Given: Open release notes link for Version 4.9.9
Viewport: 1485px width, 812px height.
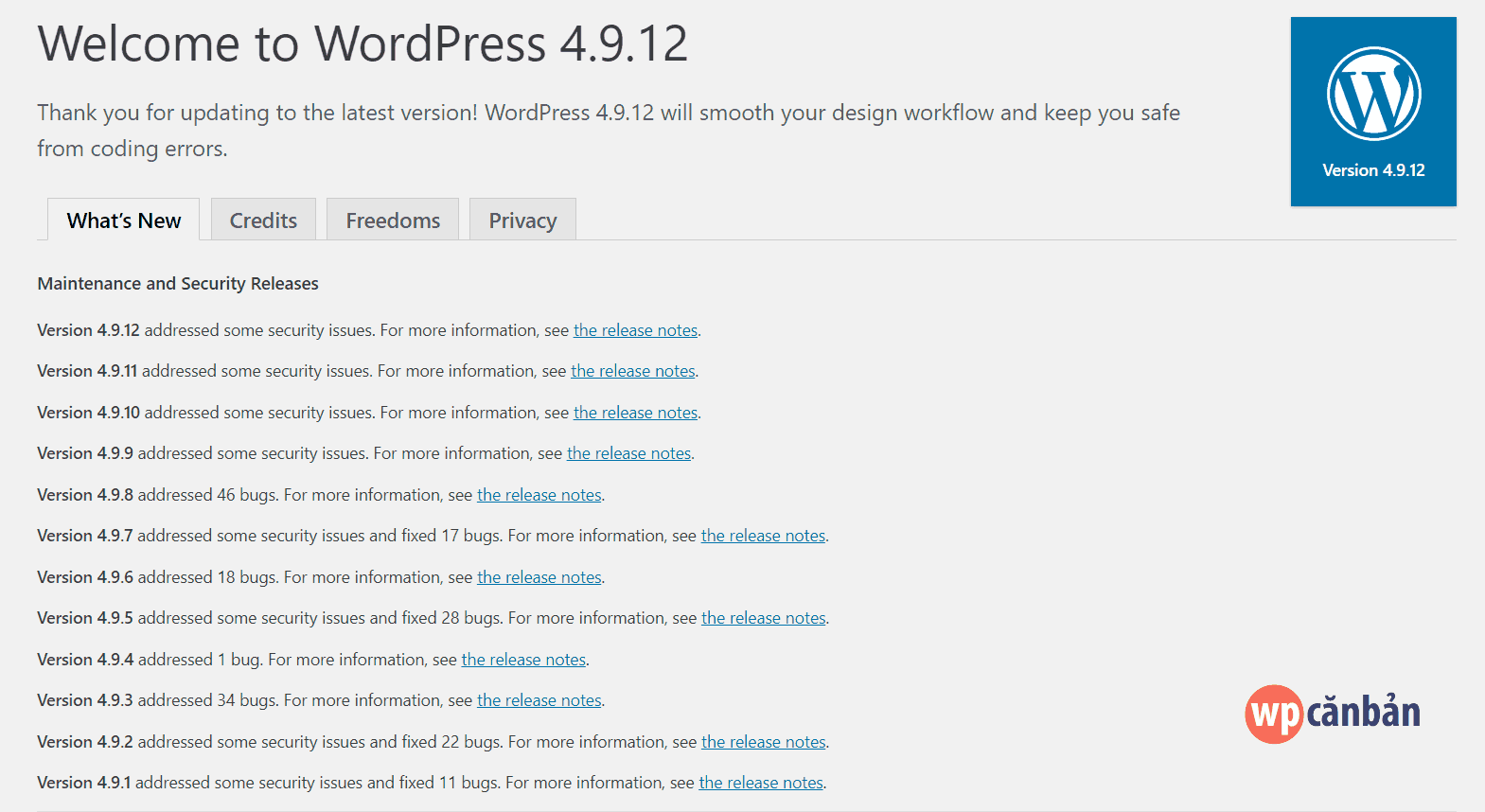Looking at the screenshot, I should [x=629, y=453].
